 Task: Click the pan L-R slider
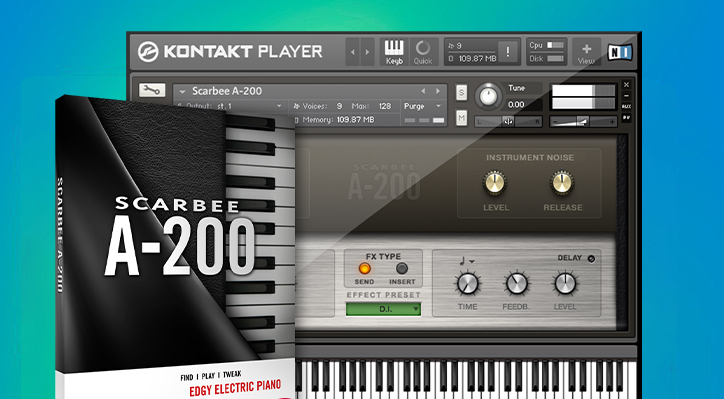(508, 122)
